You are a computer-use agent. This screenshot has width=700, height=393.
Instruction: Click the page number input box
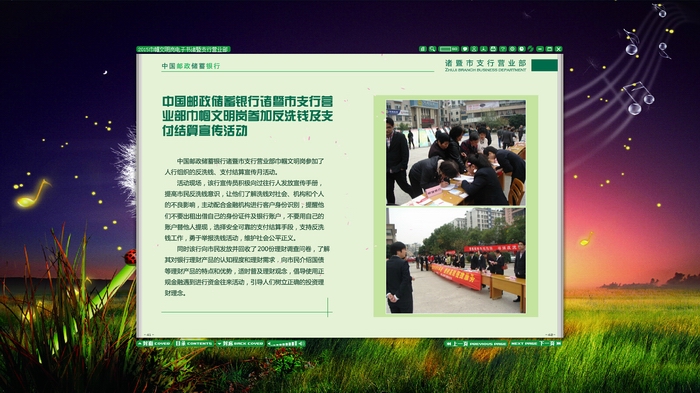(445, 49)
